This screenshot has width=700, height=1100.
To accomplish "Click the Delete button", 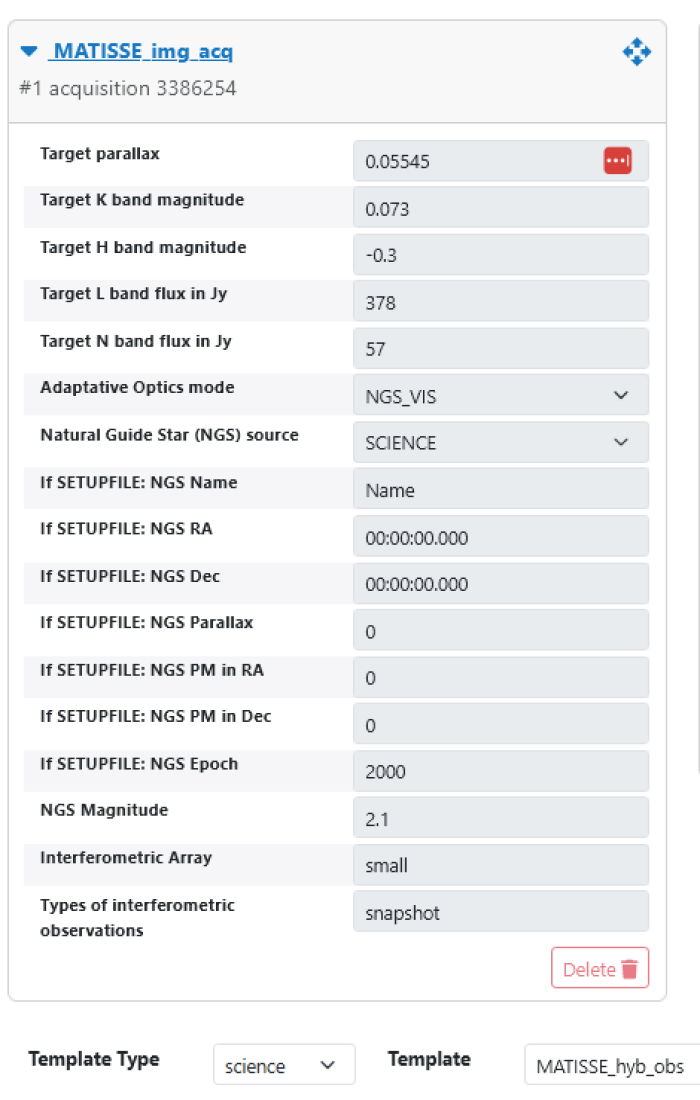I will [600, 968].
